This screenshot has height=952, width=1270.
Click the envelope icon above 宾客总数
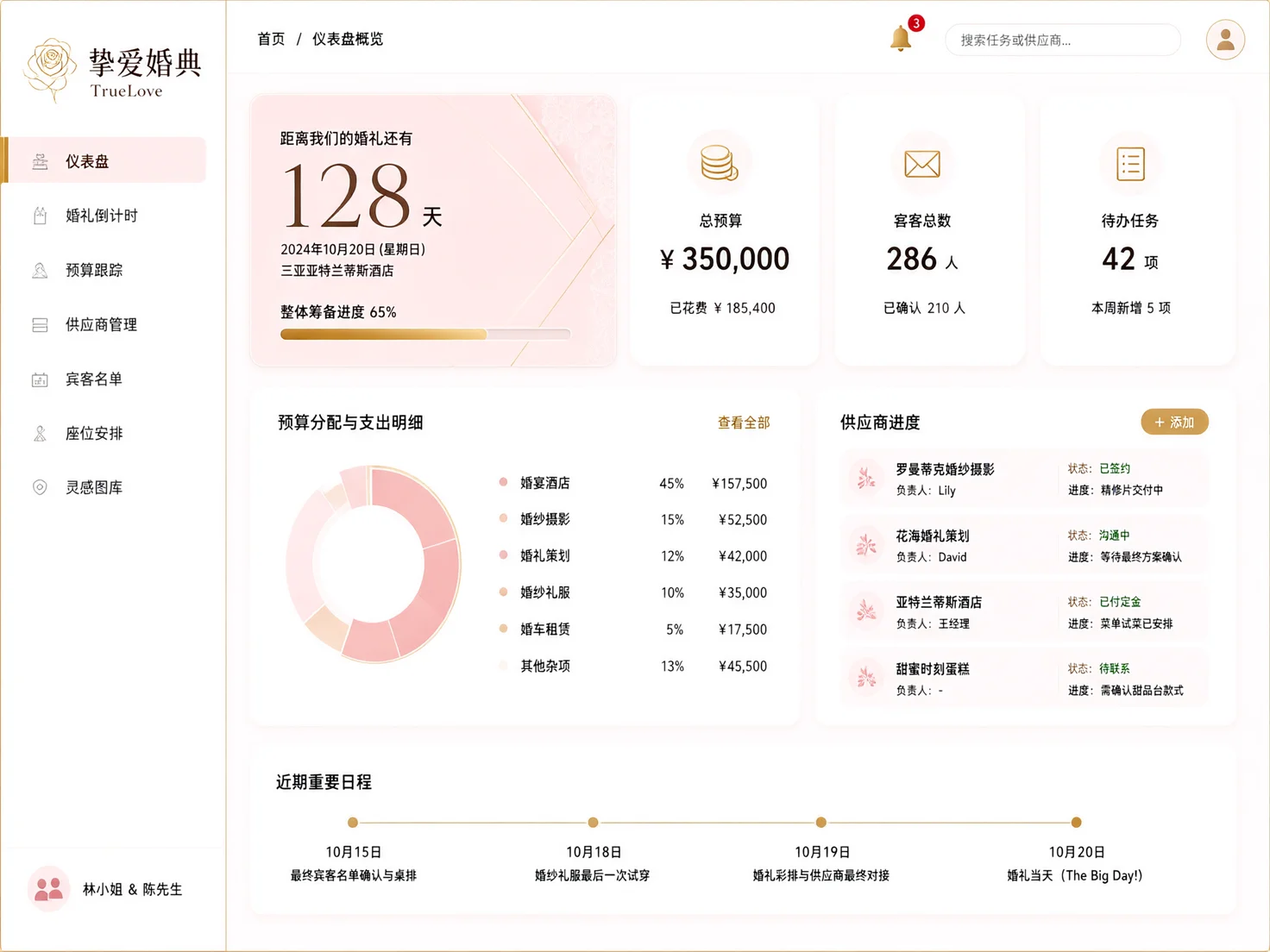pos(922,163)
